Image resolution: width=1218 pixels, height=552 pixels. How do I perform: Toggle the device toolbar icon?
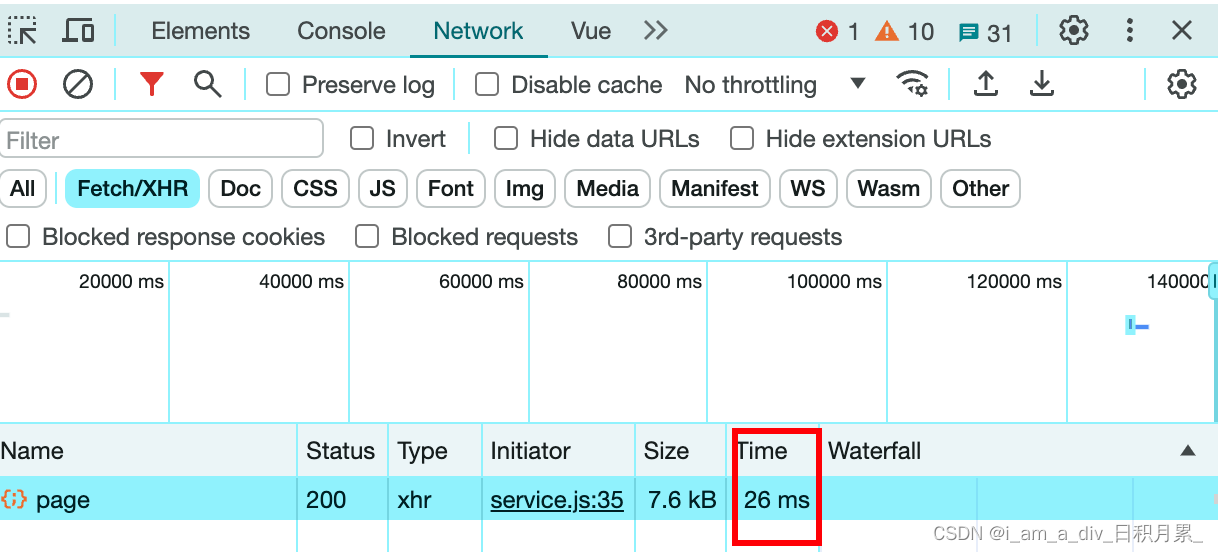78,31
